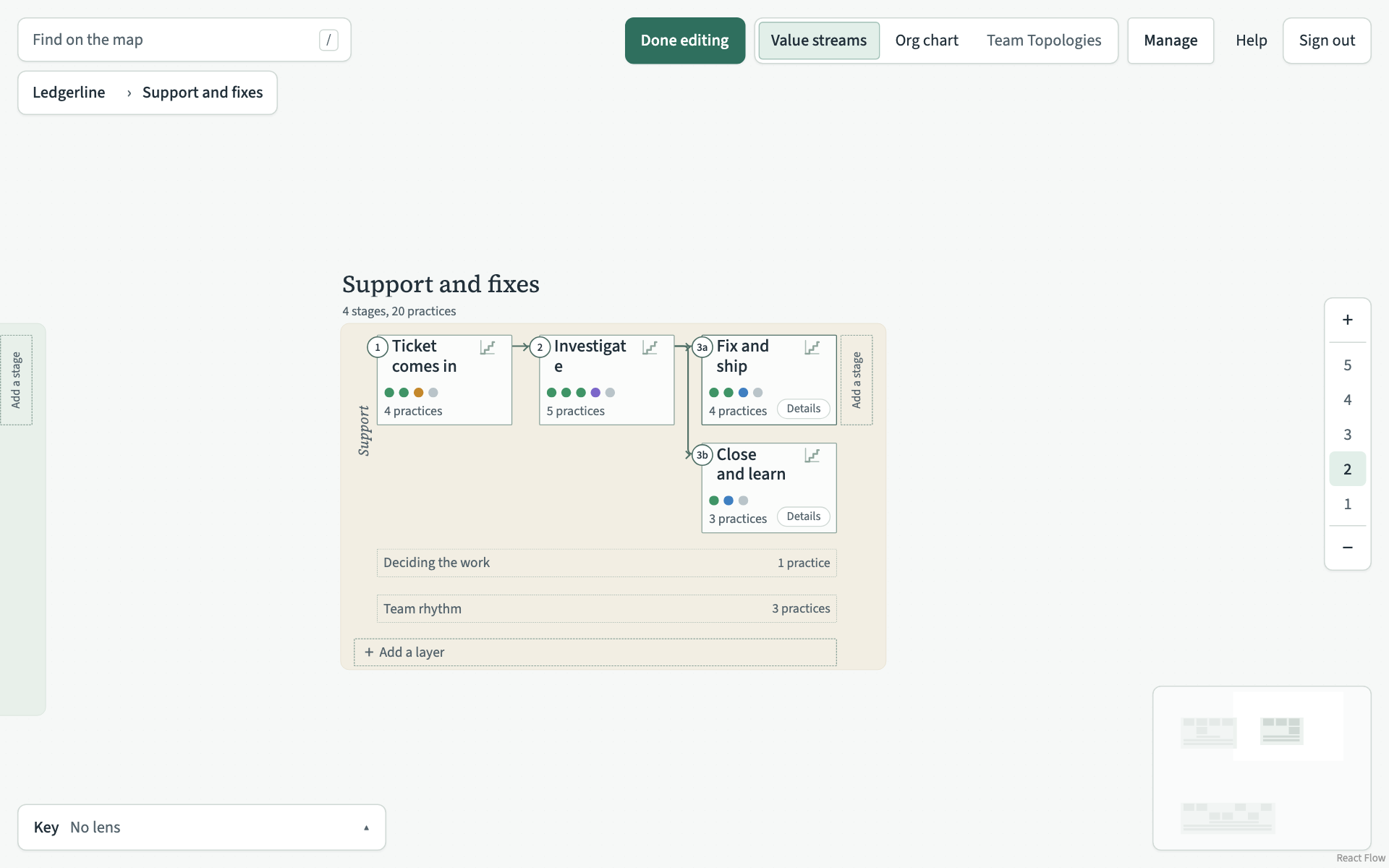Screen dimensions: 1389x868
Task: Select zoom level 5
Action: point(1347,365)
